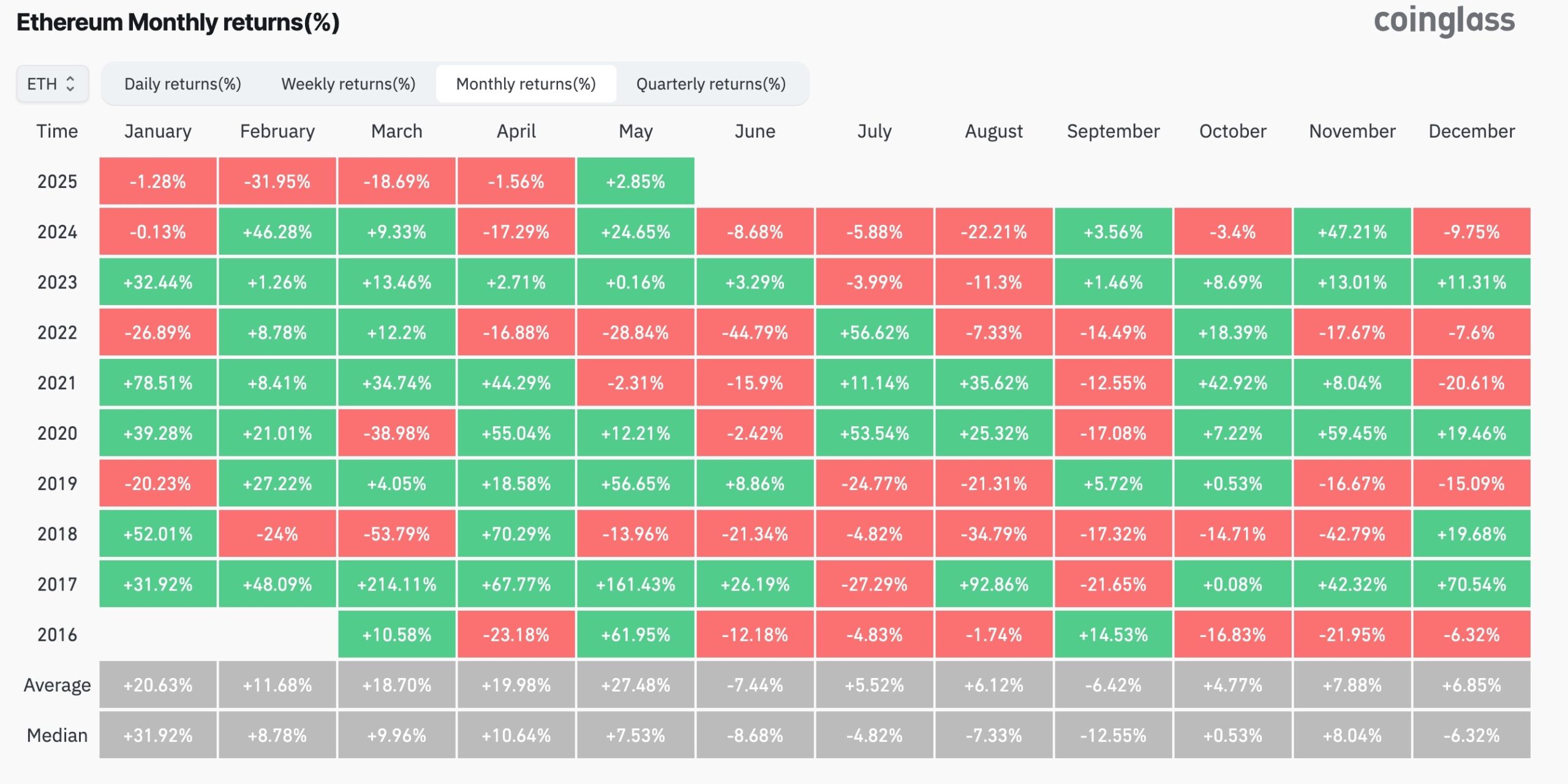1568x784 pixels.
Task: Select the 2017 March +214.11% cell
Action: (x=396, y=584)
